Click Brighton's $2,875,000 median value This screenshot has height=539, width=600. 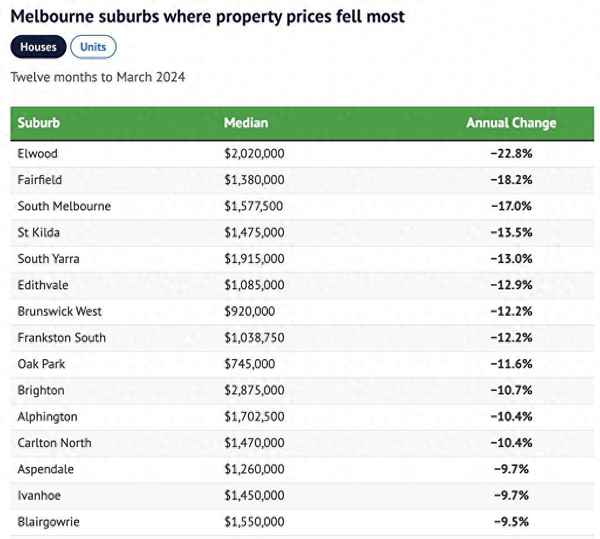tap(254, 390)
